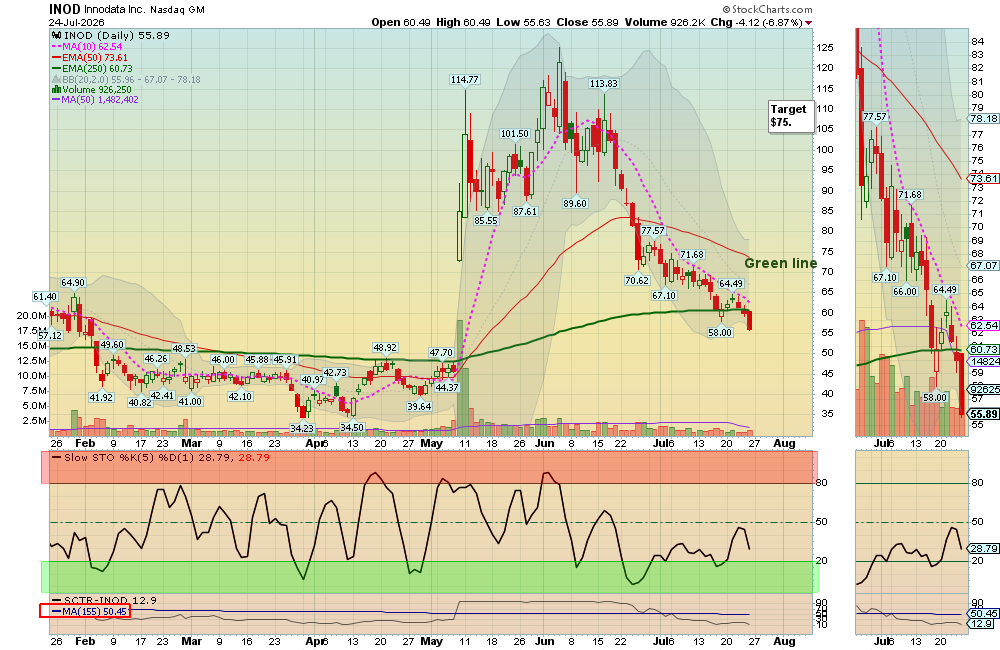
Task: Click the 2.5M volume axis label
Action: point(35,421)
